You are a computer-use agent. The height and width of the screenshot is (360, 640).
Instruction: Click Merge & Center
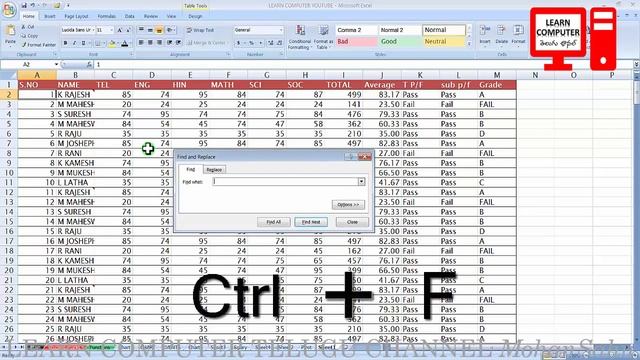click(x=207, y=42)
